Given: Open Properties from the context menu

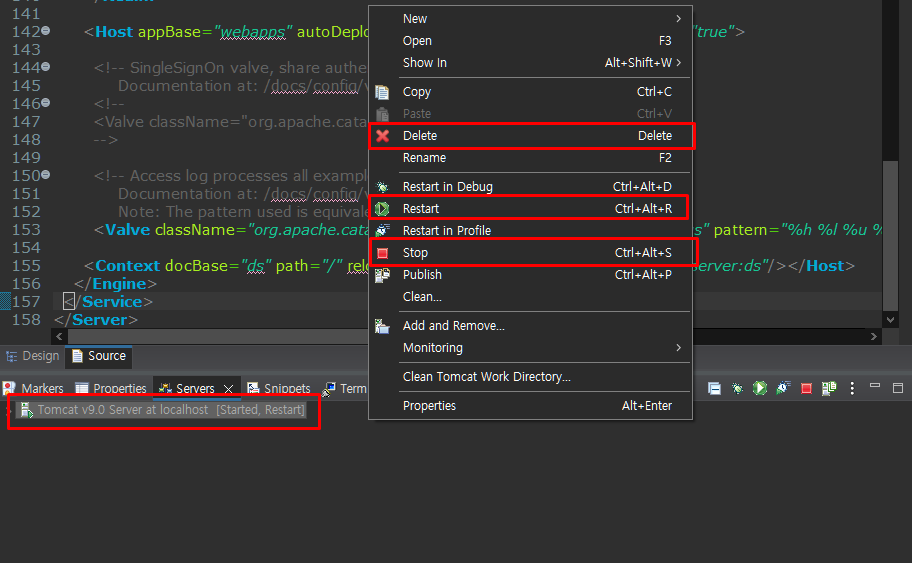Looking at the screenshot, I should pyautogui.click(x=530, y=405).
